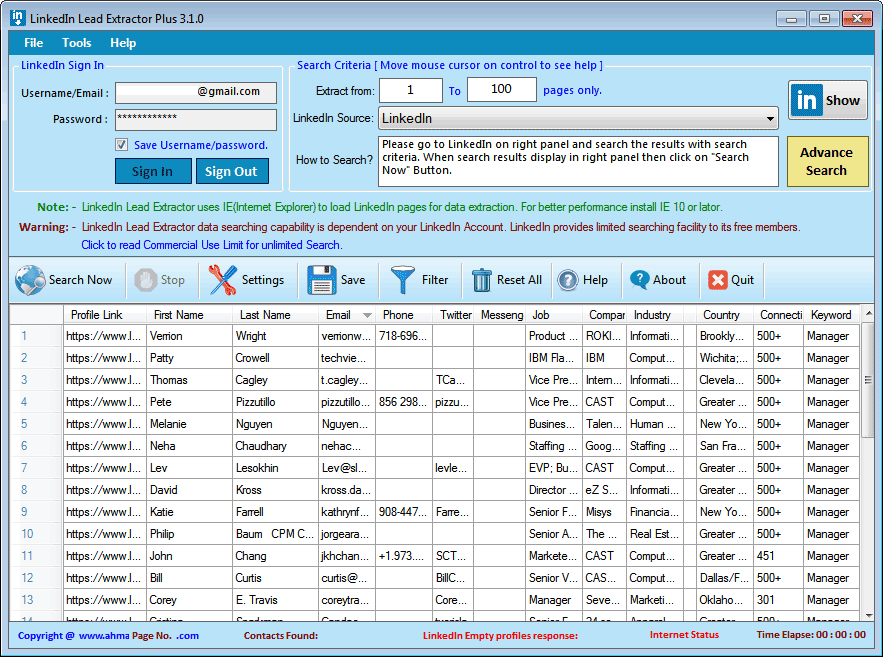The height and width of the screenshot is (657, 883).
Task: Click the connections cell showing 301
Action: pyautogui.click(x=778, y=600)
